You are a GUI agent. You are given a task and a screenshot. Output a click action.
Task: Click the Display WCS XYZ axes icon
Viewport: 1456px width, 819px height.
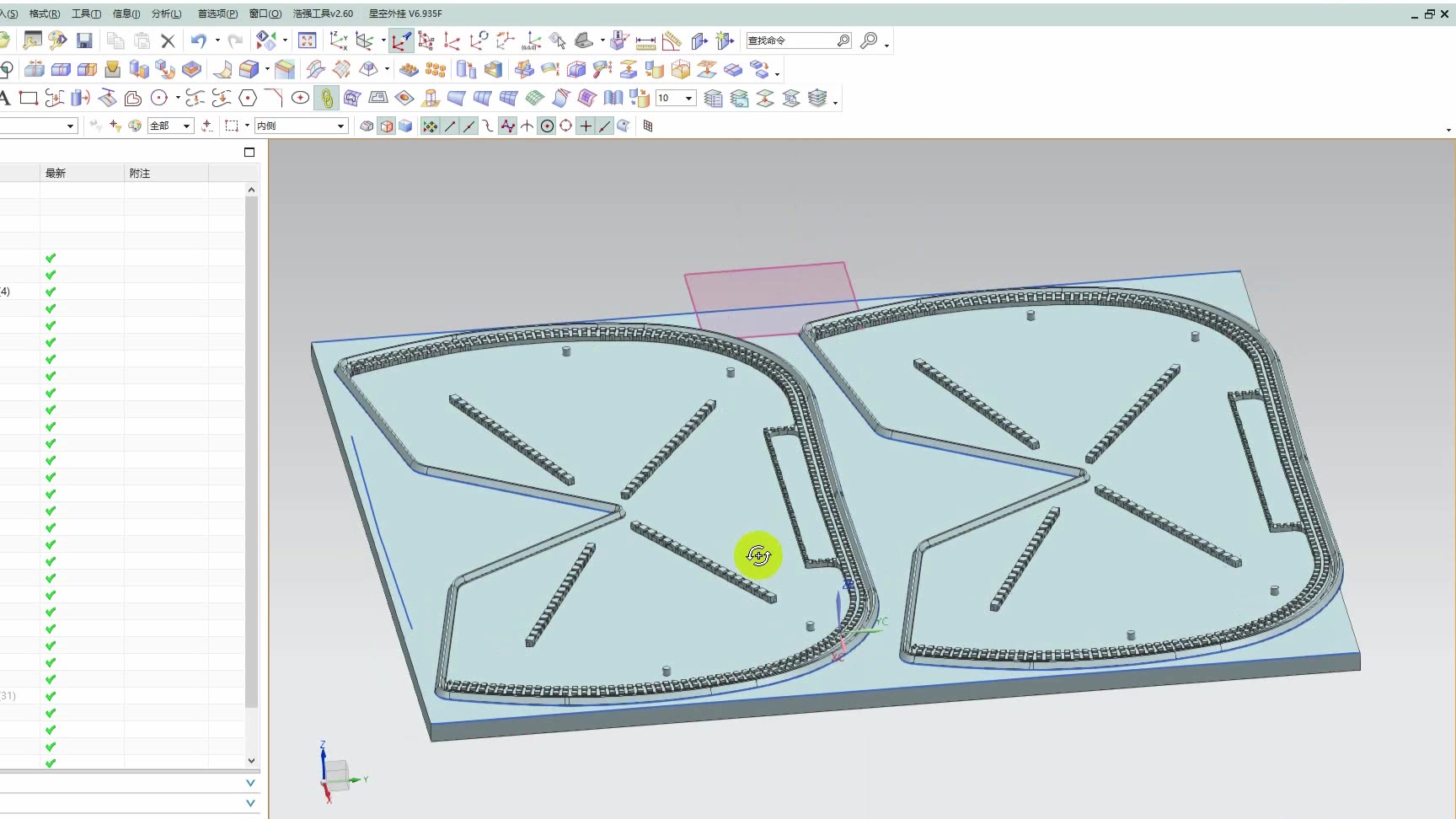338,40
